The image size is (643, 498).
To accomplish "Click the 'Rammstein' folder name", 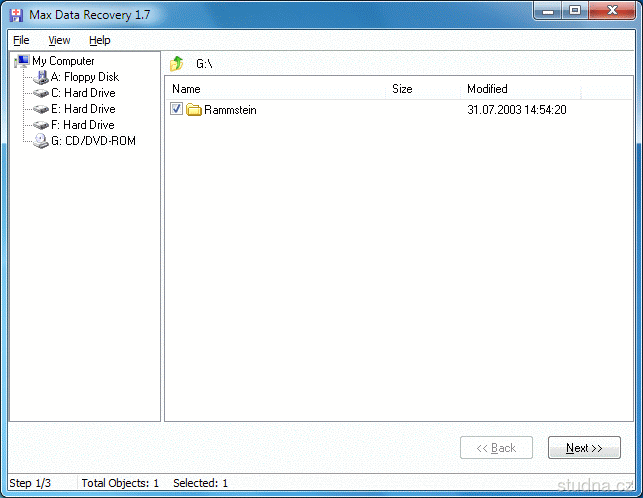I will click(230, 110).
